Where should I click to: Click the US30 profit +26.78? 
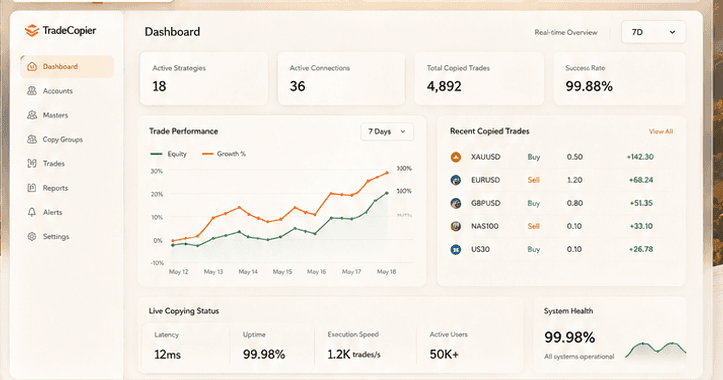coord(641,249)
